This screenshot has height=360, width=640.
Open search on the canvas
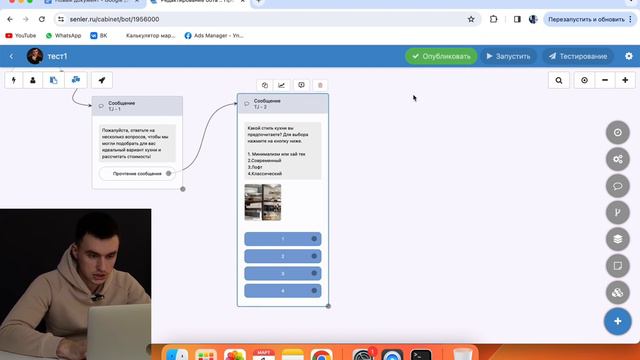coord(559,80)
